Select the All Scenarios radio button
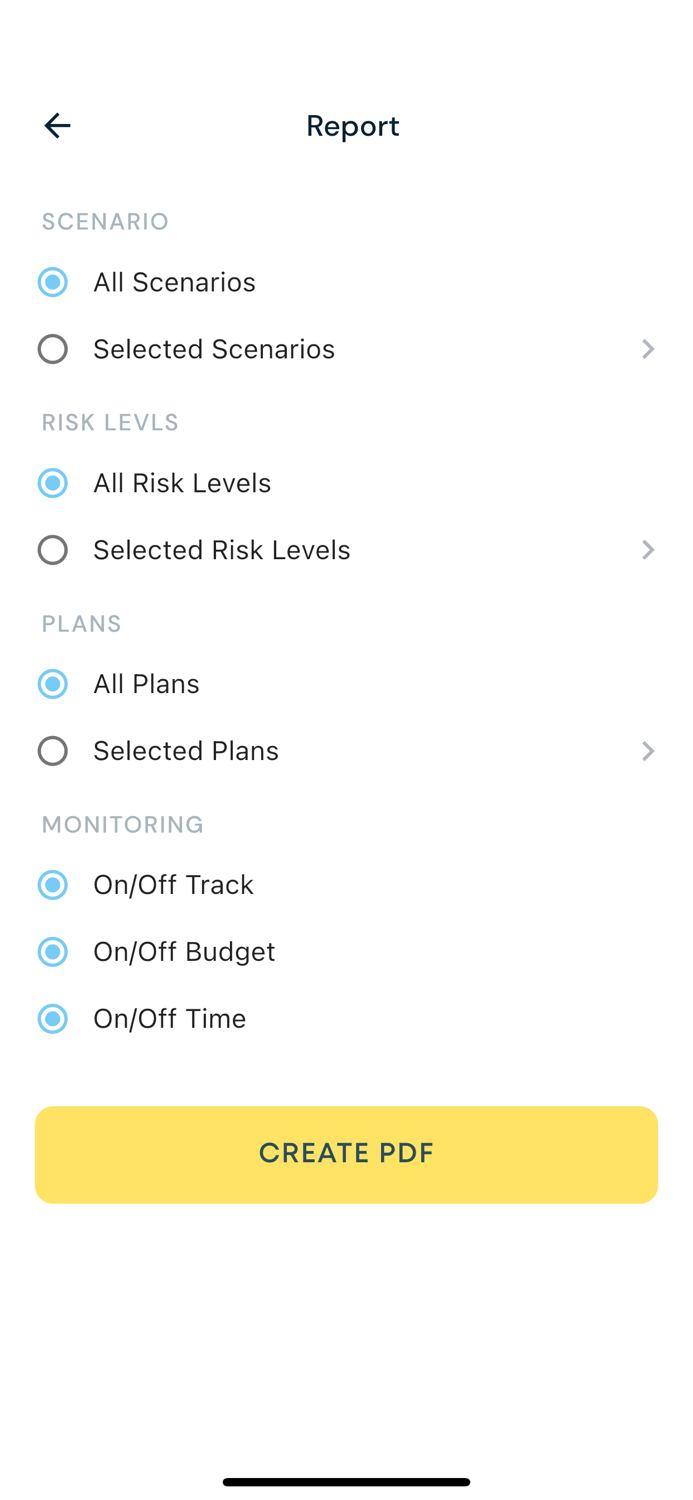 tap(52, 282)
